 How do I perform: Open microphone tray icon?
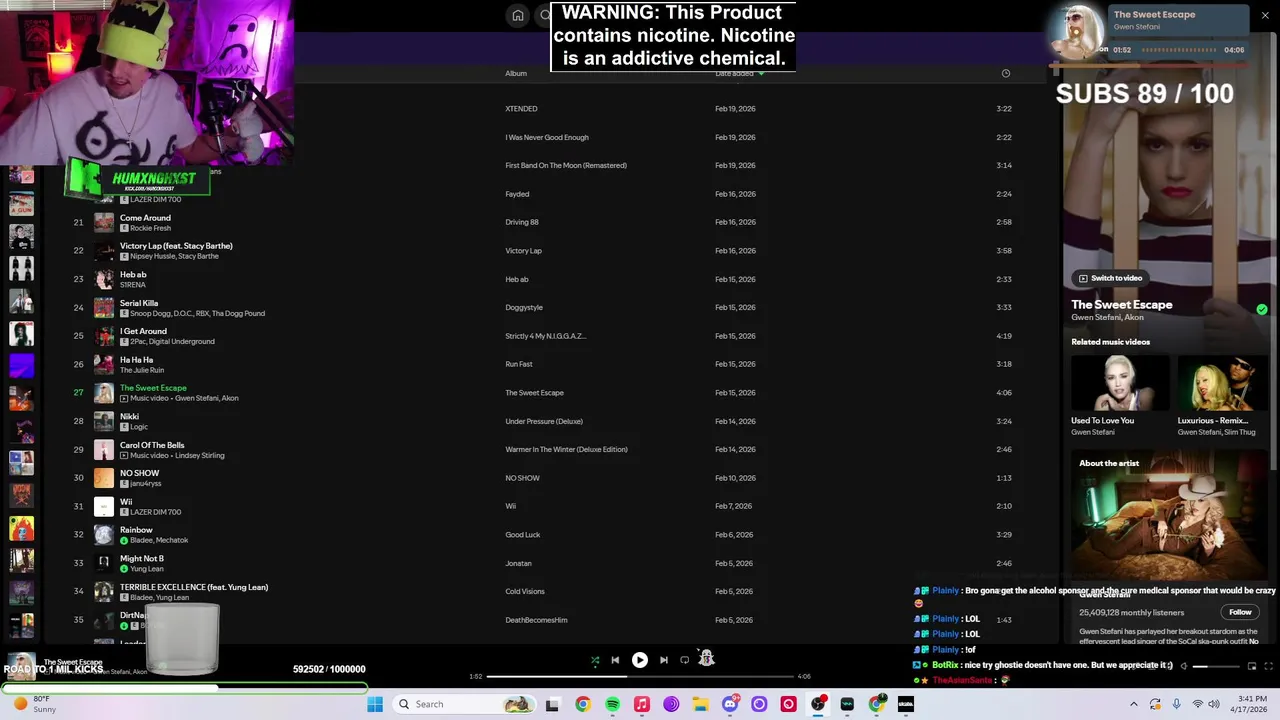click(x=1176, y=704)
